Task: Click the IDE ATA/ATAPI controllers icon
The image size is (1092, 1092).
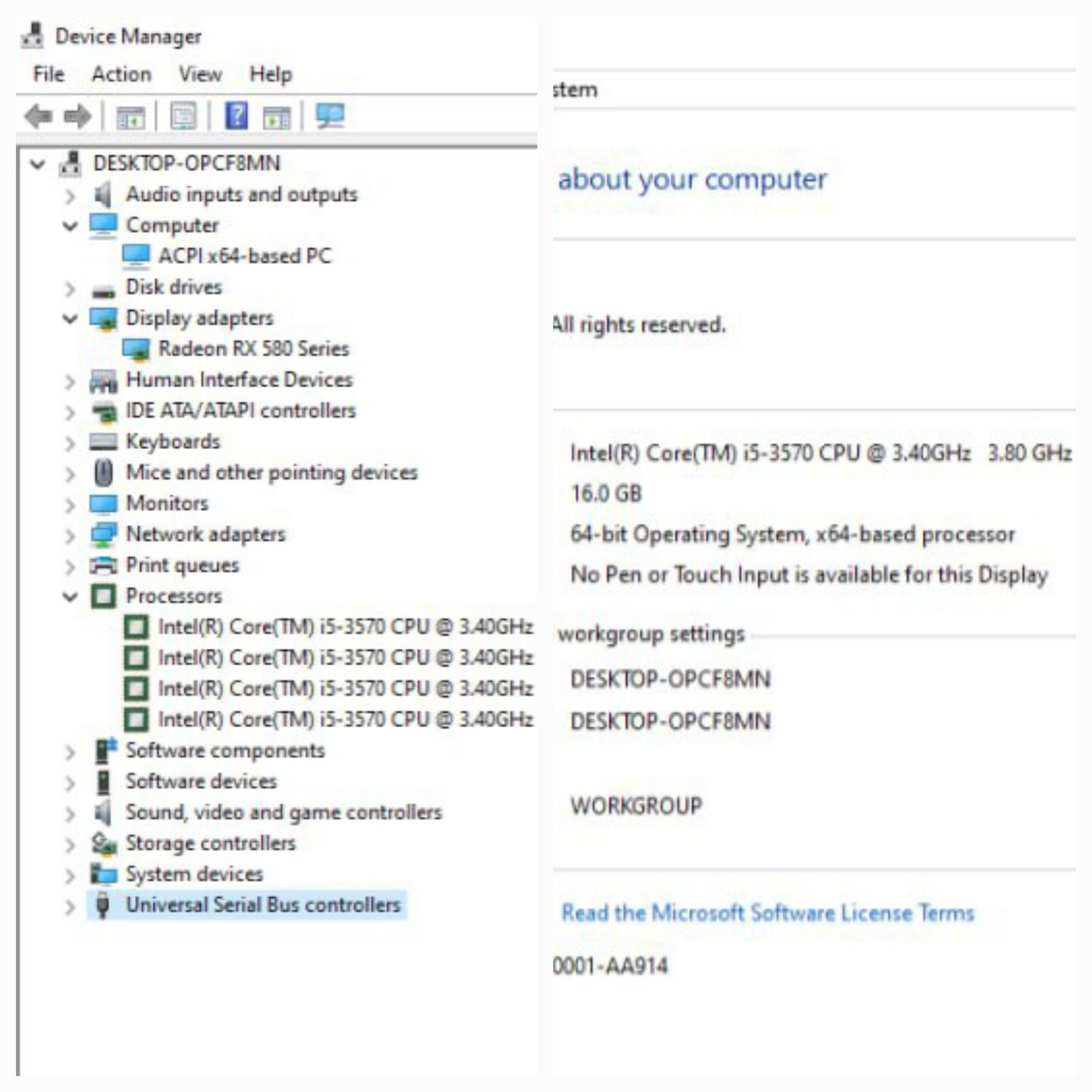Action: click(104, 411)
